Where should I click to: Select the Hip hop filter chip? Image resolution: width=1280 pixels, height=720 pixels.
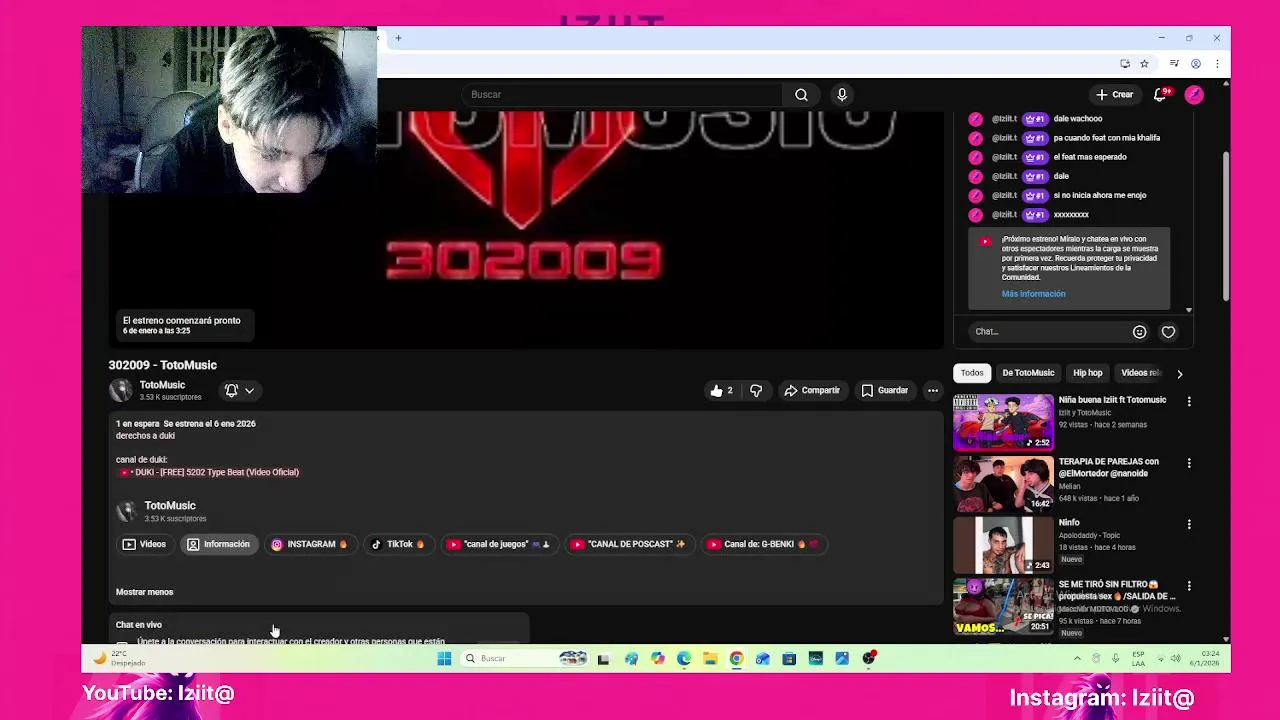[x=1087, y=373]
